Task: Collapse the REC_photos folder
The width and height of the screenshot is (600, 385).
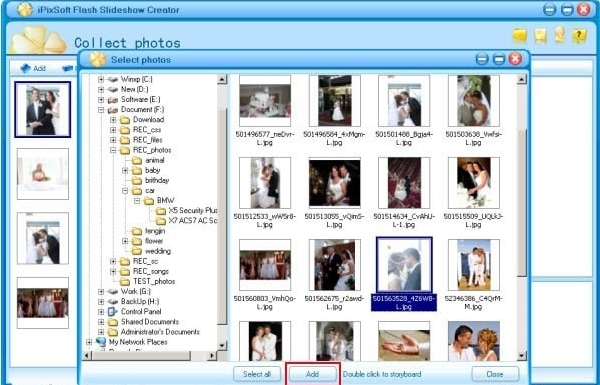Action: pyautogui.click(x=113, y=150)
